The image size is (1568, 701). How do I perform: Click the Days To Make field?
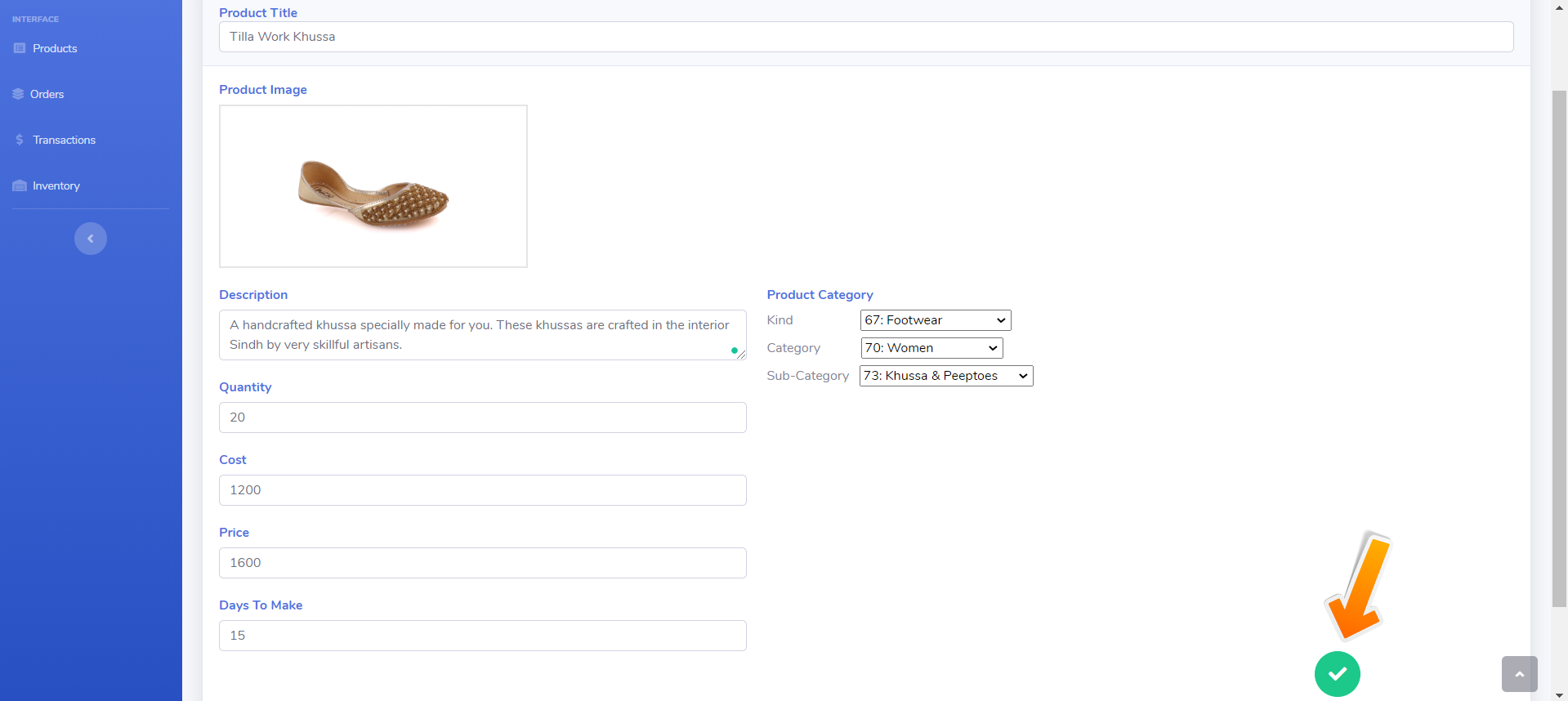pos(482,636)
